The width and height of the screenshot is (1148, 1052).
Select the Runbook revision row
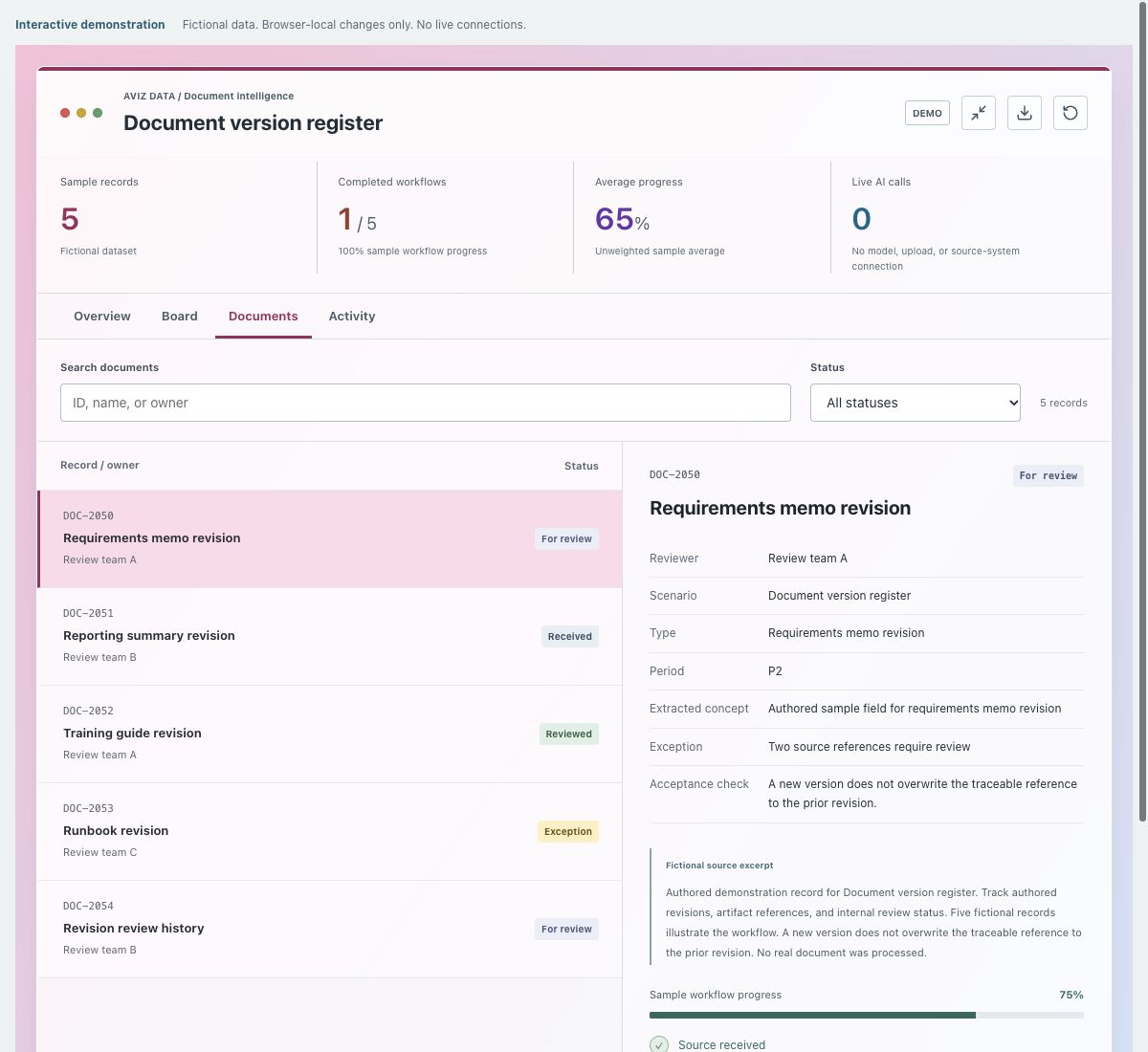[330, 832]
